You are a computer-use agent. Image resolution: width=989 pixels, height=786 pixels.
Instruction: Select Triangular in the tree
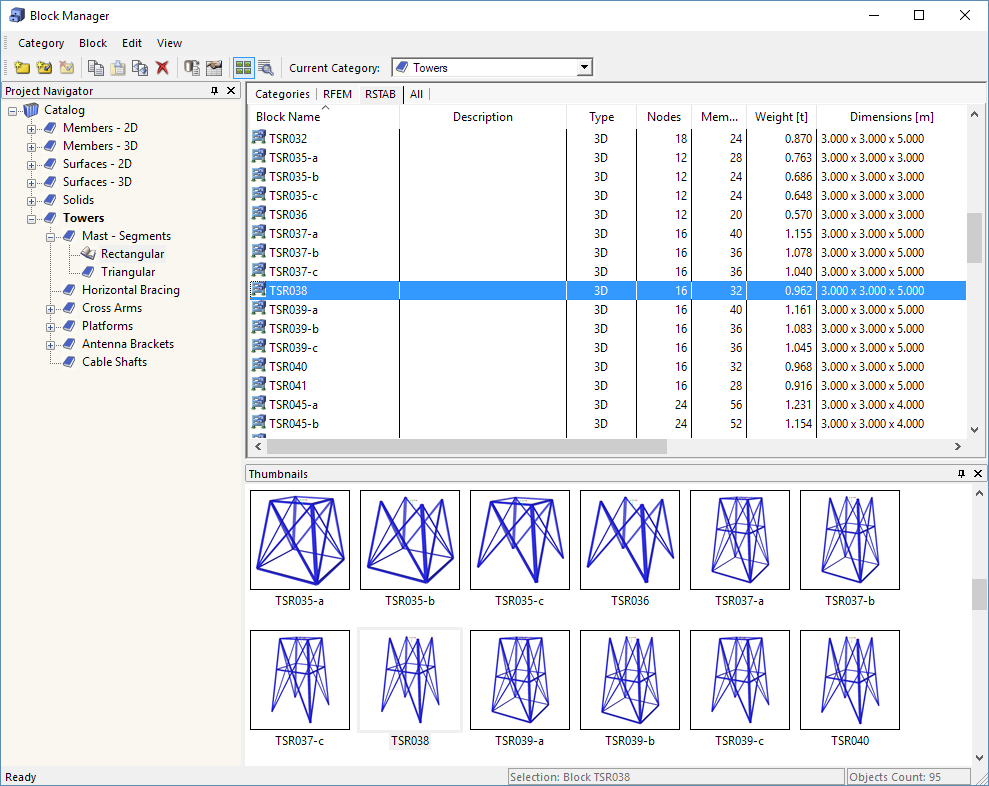coord(127,272)
